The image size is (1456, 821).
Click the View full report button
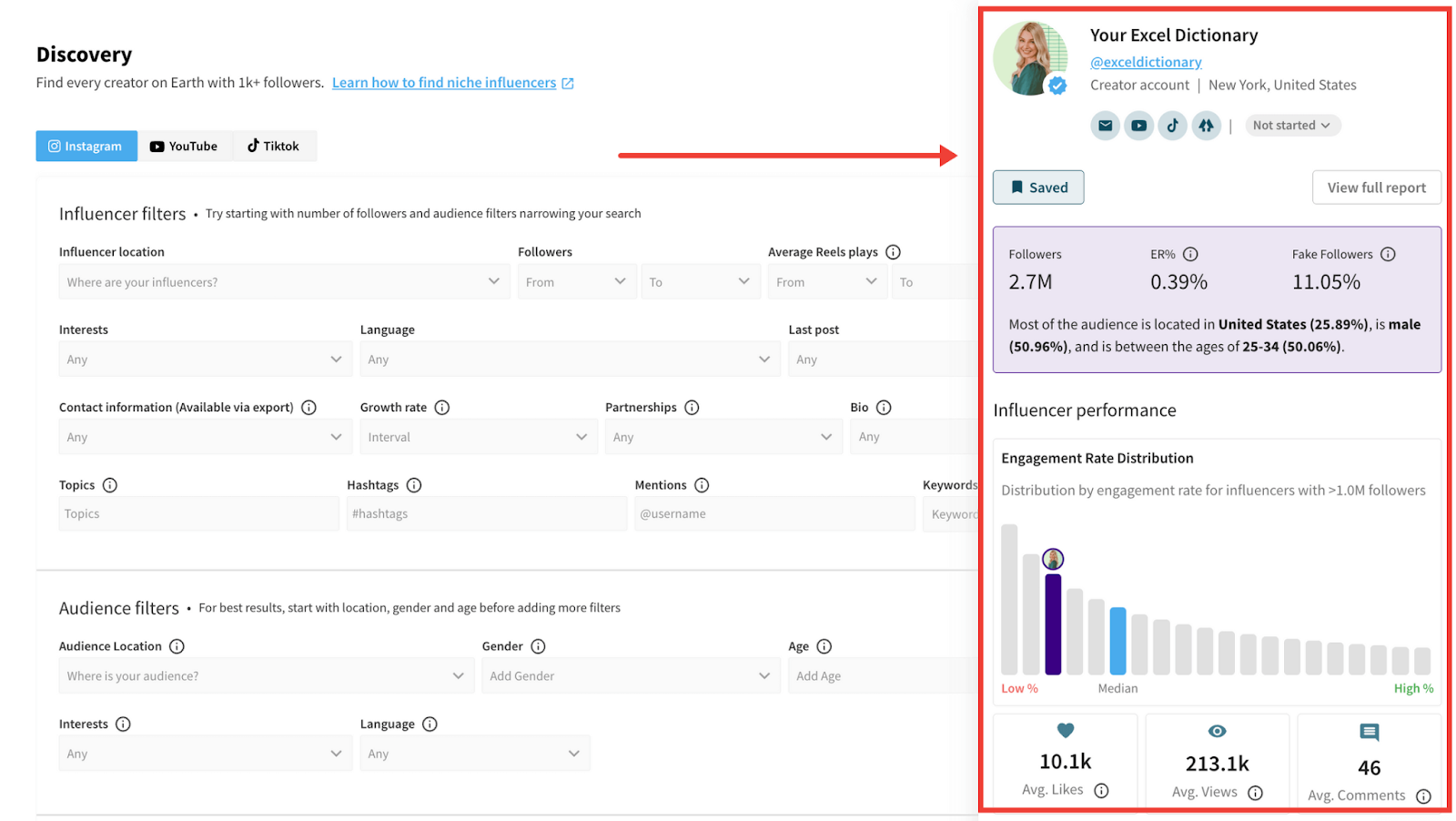pyautogui.click(x=1376, y=187)
